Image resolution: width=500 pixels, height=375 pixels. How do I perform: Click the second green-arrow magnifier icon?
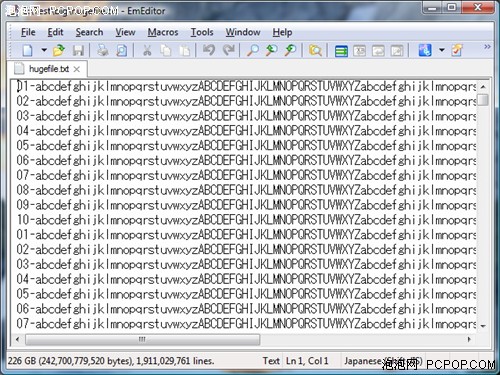pos(290,51)
